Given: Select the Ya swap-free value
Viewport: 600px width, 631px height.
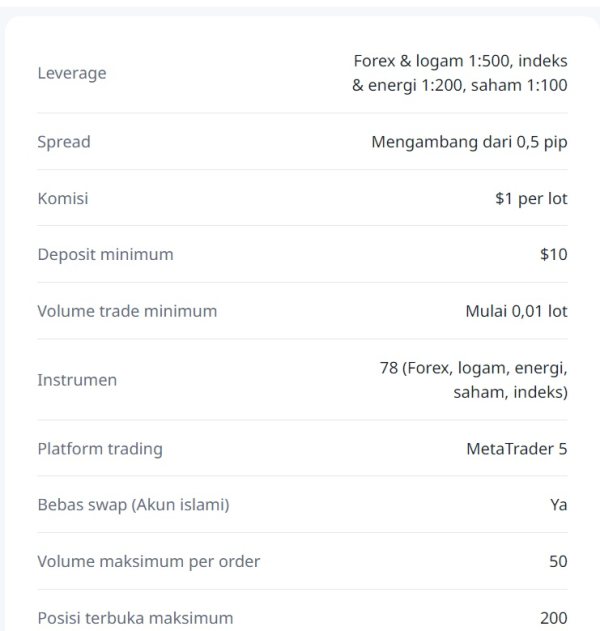Looking at the screenshot, I should click(x=558, y=505).
